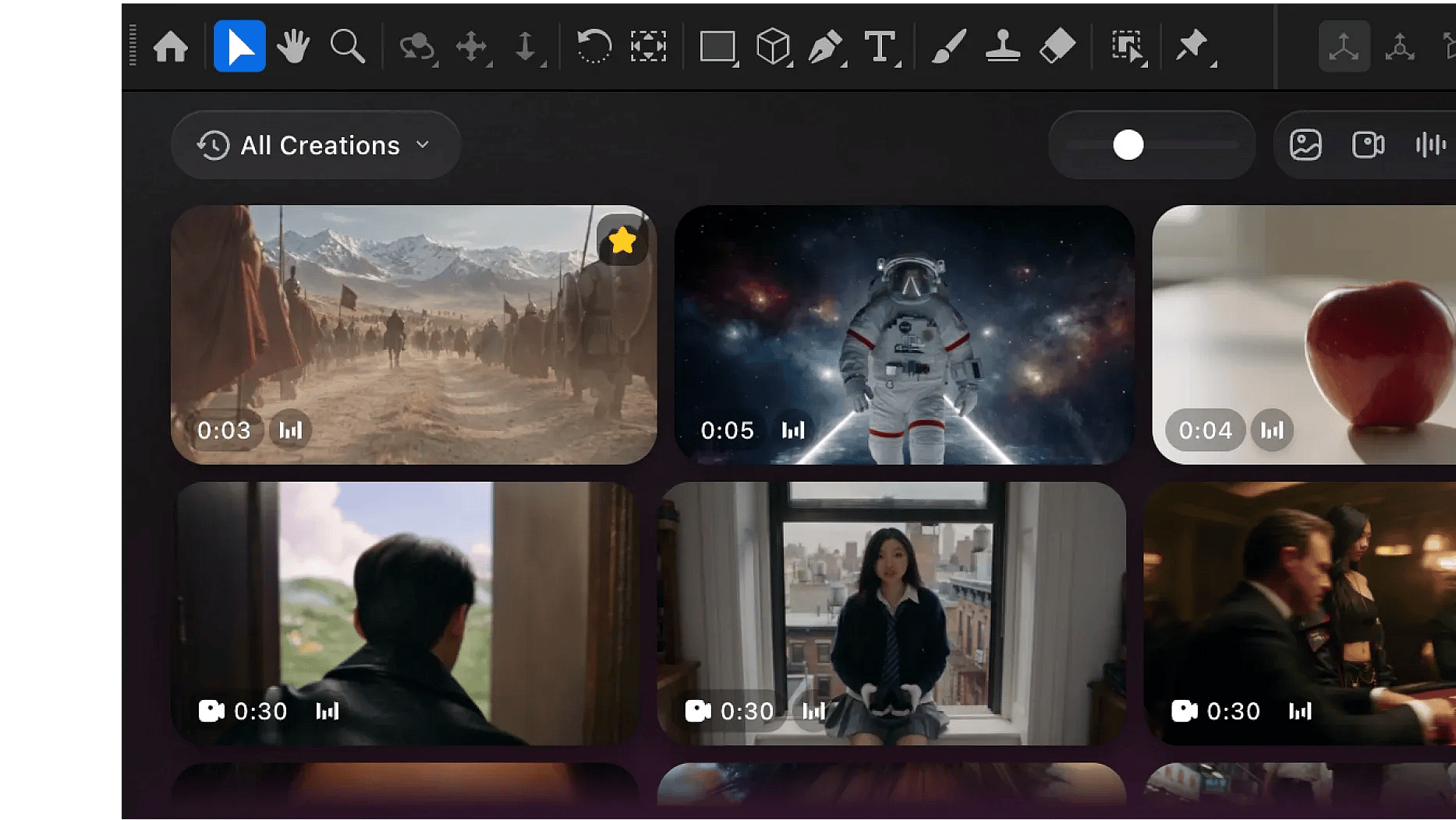Switch to the second axis mode icon
1456x820 pixels.
click(1400, 47)
